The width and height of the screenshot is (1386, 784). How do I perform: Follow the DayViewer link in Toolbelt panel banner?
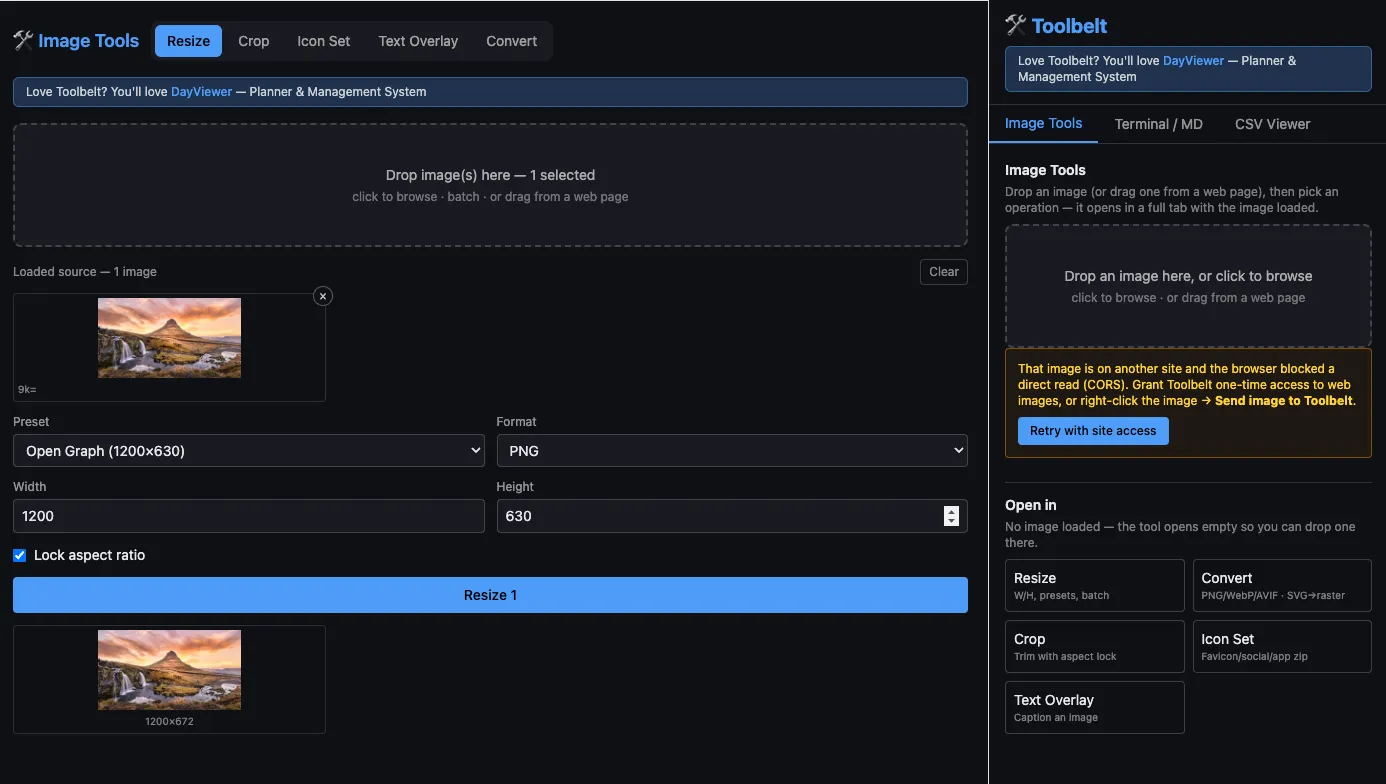pyautogui.click(x=1193, y=61)
